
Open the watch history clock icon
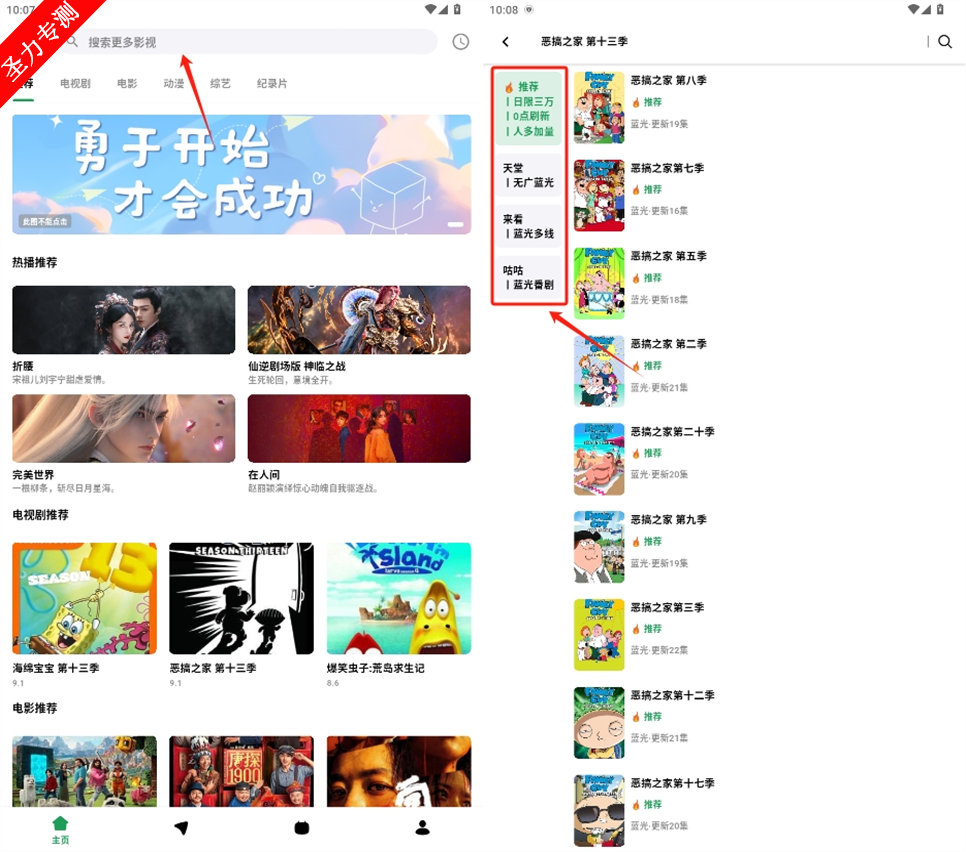[460, 41]
